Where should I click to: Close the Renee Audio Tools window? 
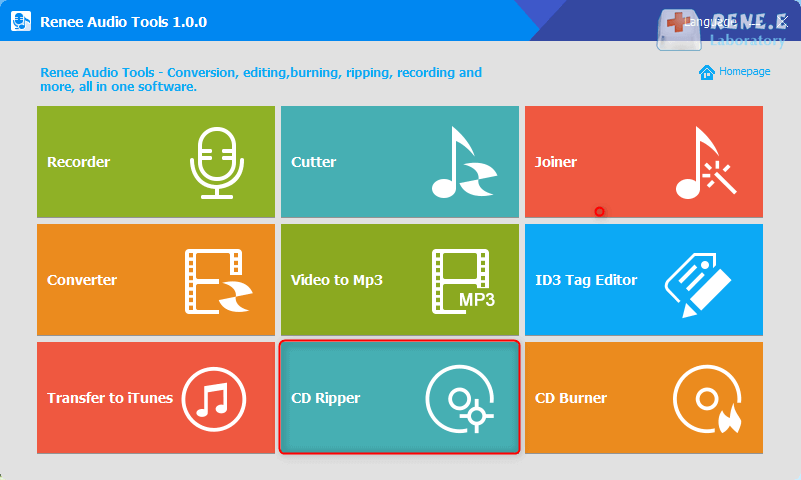(x=783, y=21)
